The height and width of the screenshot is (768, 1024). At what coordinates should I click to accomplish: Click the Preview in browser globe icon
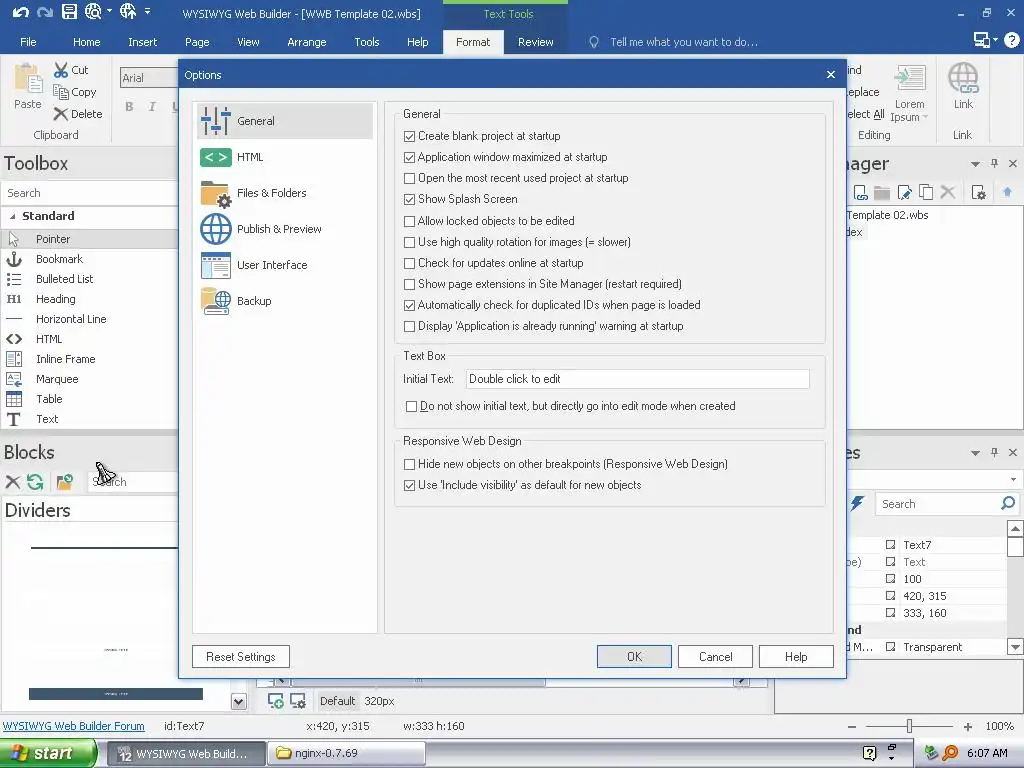(93, 12)
